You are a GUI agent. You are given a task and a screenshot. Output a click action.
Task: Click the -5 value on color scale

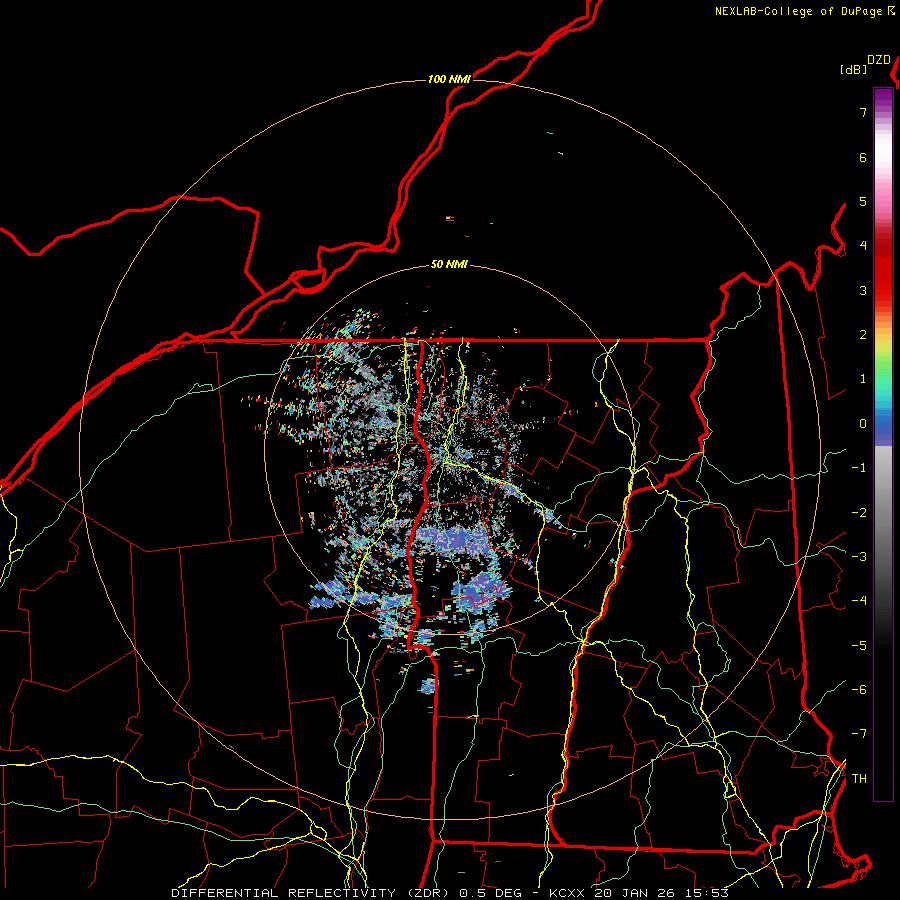[859, 645]
